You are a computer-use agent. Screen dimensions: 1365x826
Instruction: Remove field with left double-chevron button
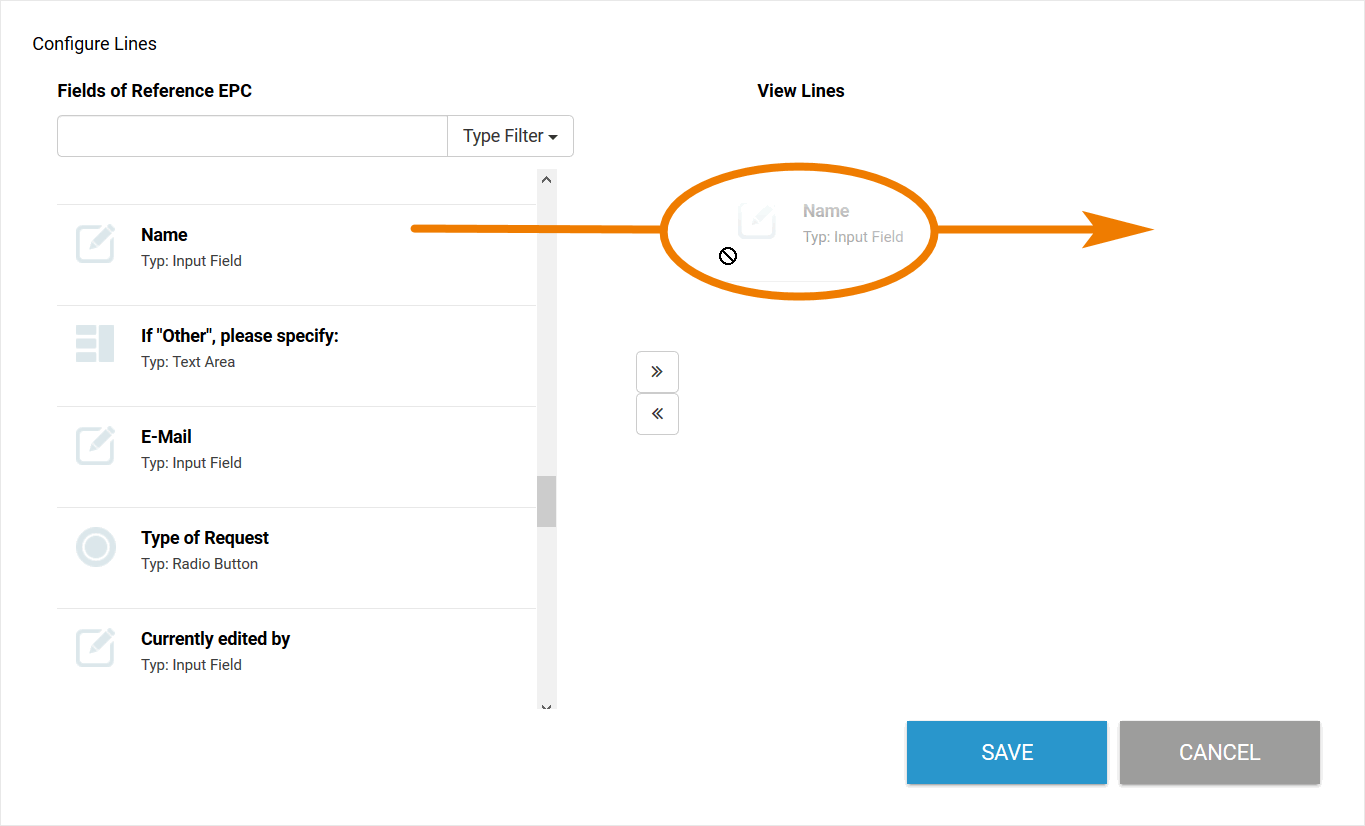(657, 414)
